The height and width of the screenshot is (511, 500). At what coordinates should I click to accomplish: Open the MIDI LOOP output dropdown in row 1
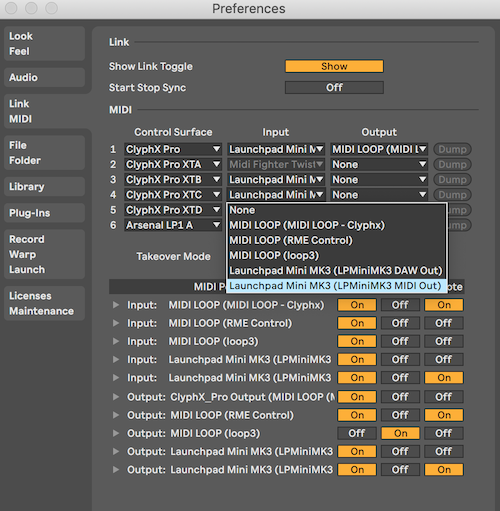pos(379,149)
